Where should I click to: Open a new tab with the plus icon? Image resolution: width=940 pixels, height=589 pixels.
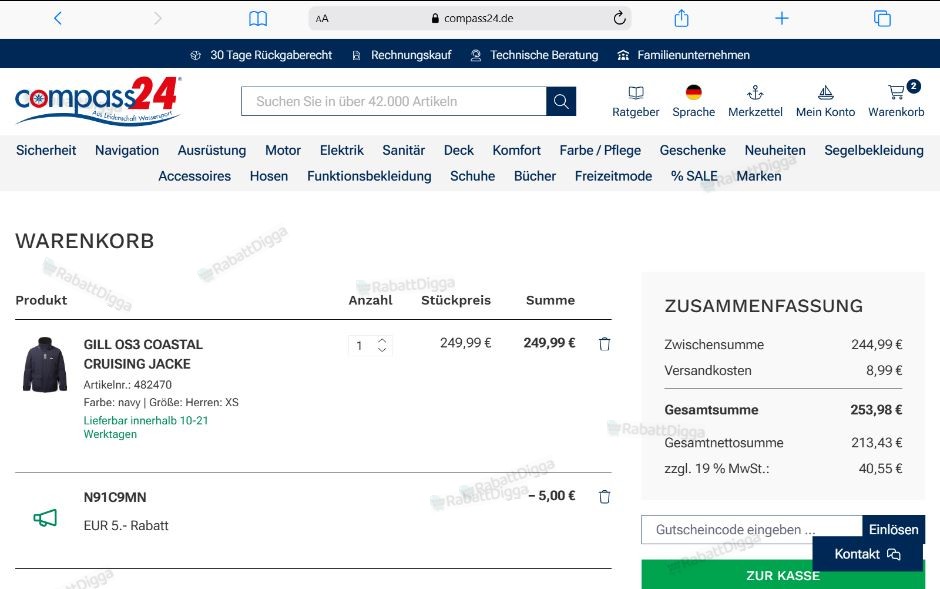pyautogui.click(x=782, y=19)
